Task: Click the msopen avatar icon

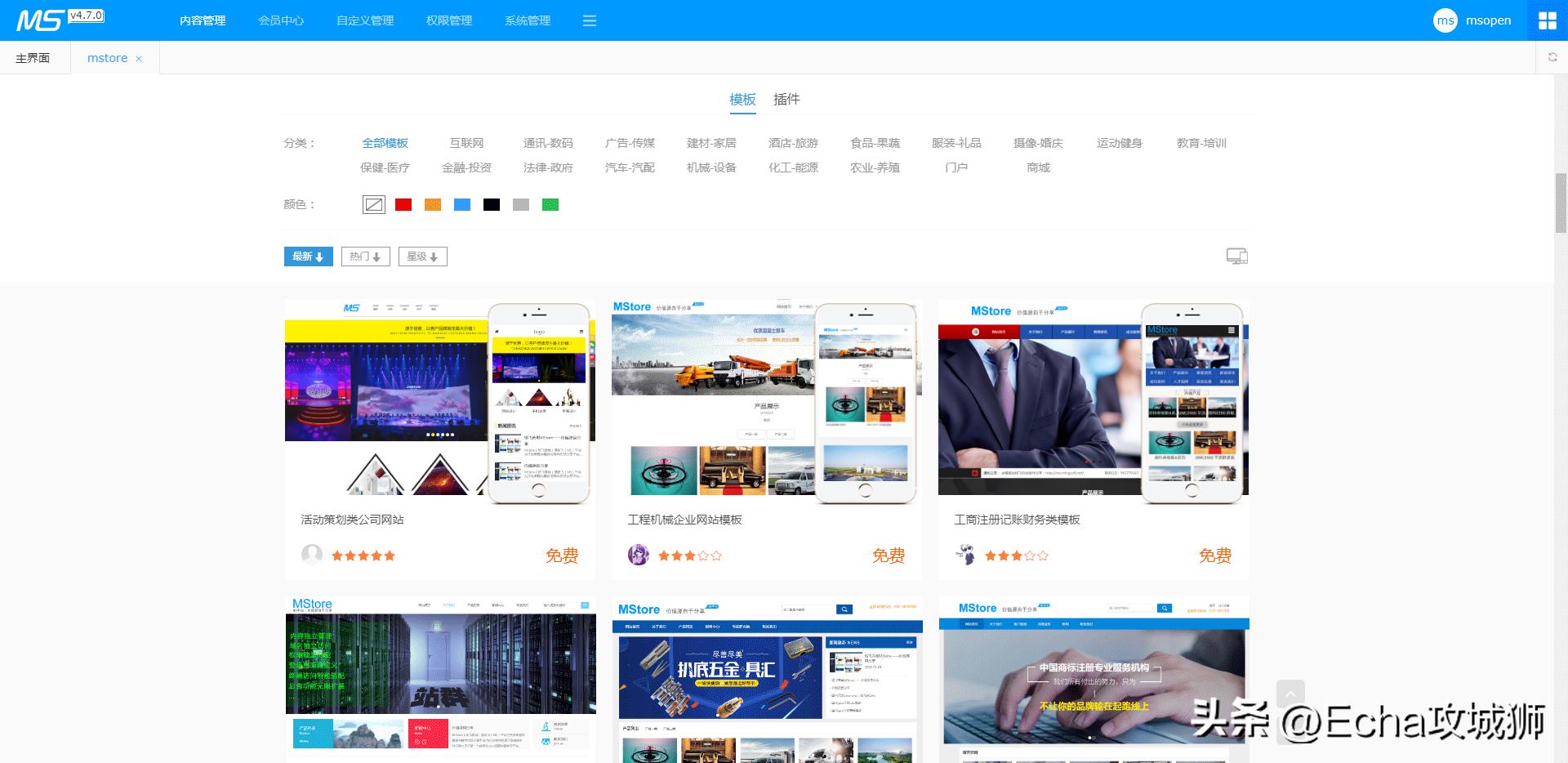Action: [x=1445, y=20]
